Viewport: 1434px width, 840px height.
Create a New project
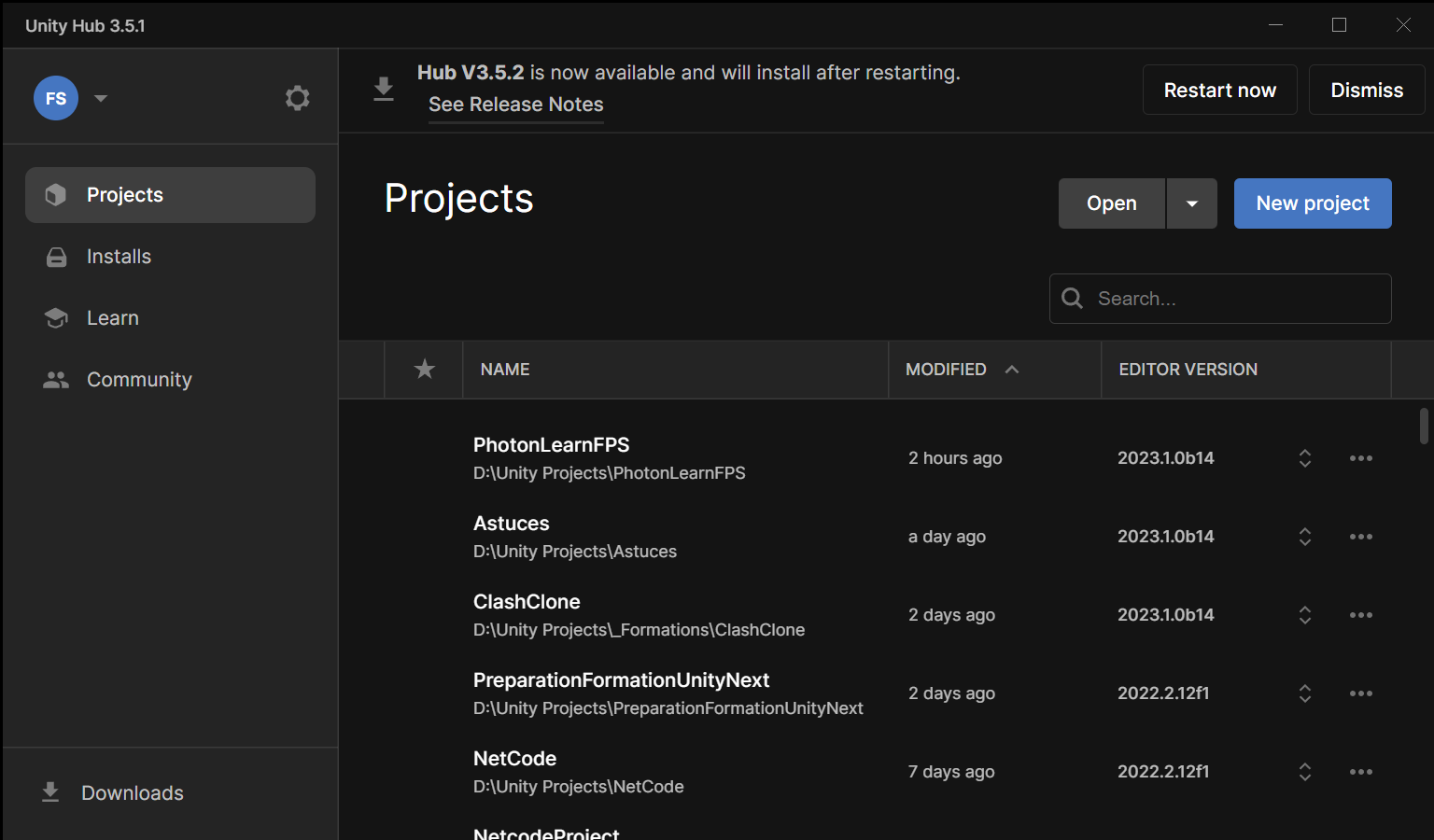pos(1313,203)
